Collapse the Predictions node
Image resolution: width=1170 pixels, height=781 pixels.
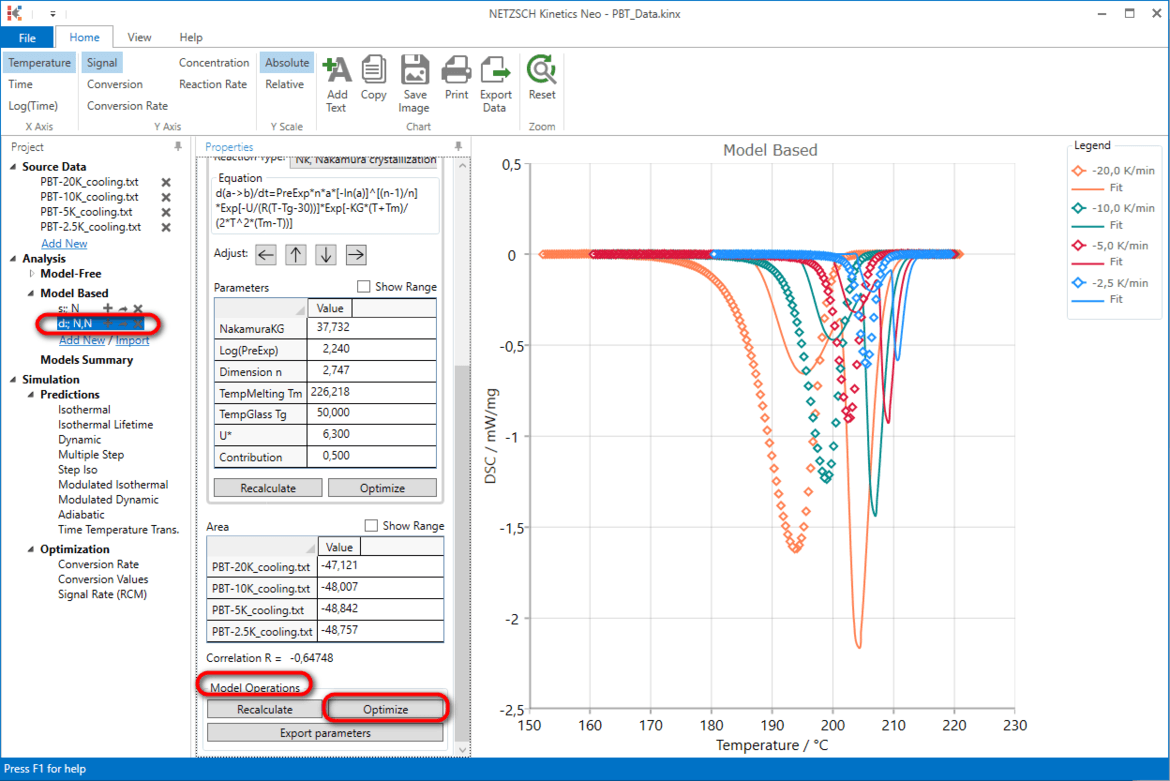click(31, 395)
